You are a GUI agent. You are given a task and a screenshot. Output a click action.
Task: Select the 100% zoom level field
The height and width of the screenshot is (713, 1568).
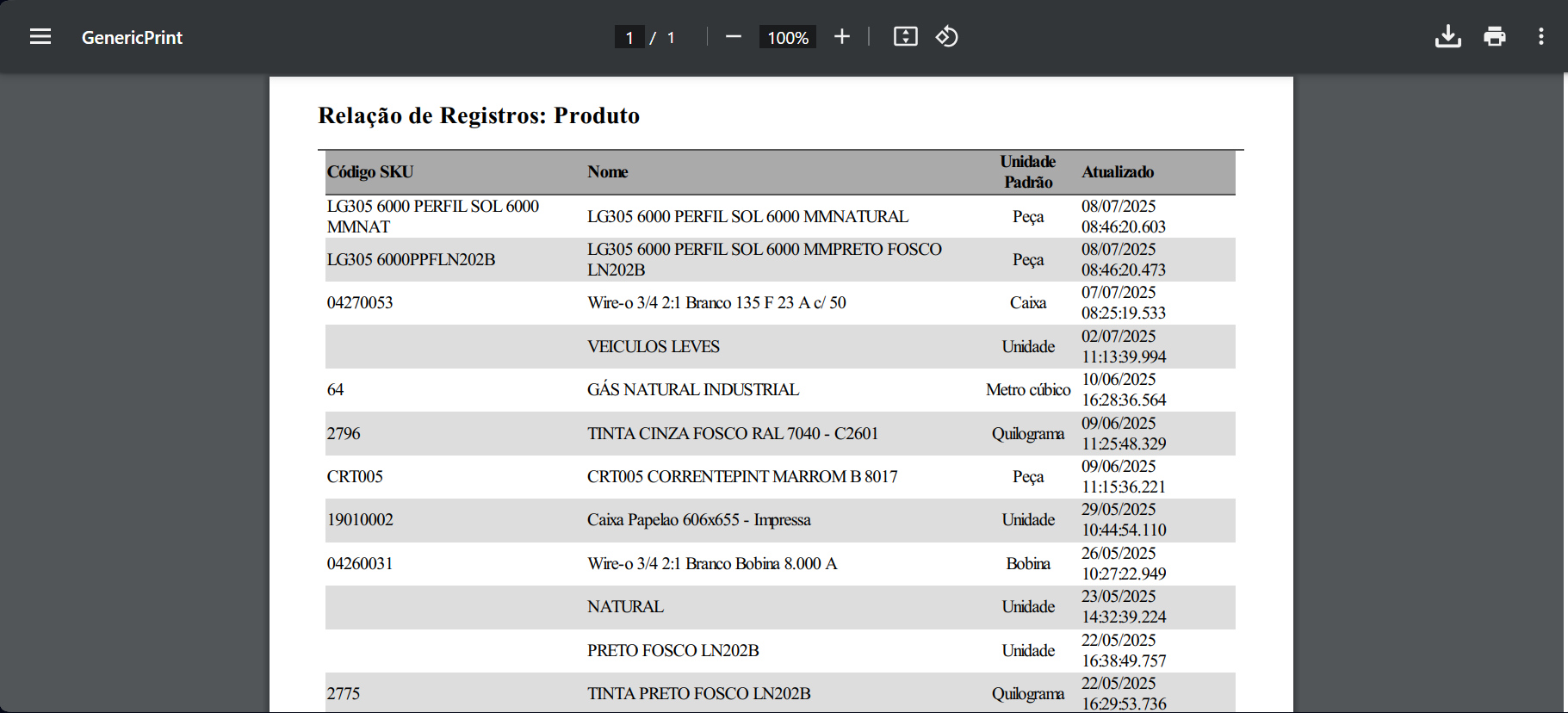pos(787,38)
